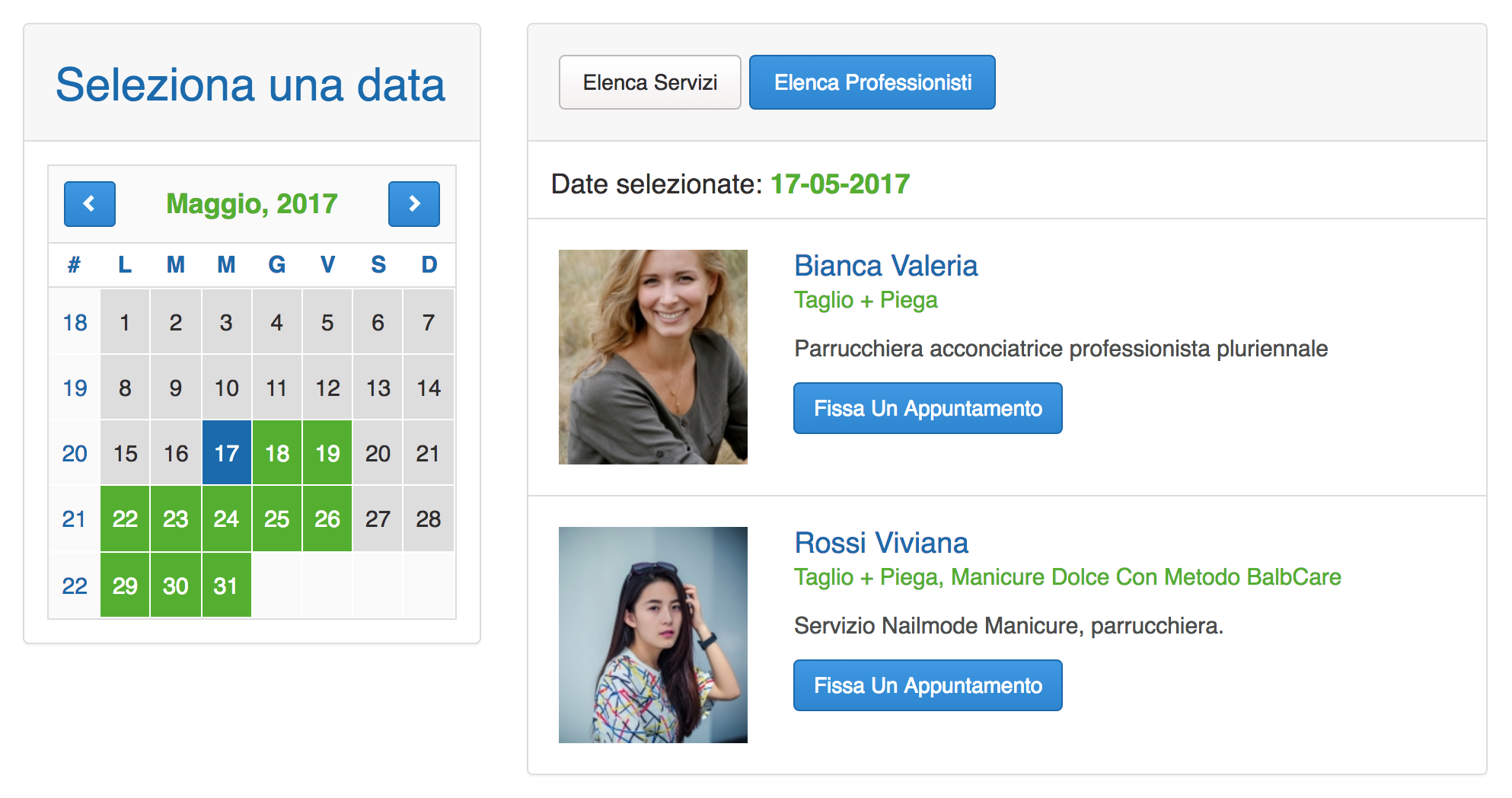Switch to Elenca Servizi tab
This screenshot has width=1512, height=798.
coord(649,82)
